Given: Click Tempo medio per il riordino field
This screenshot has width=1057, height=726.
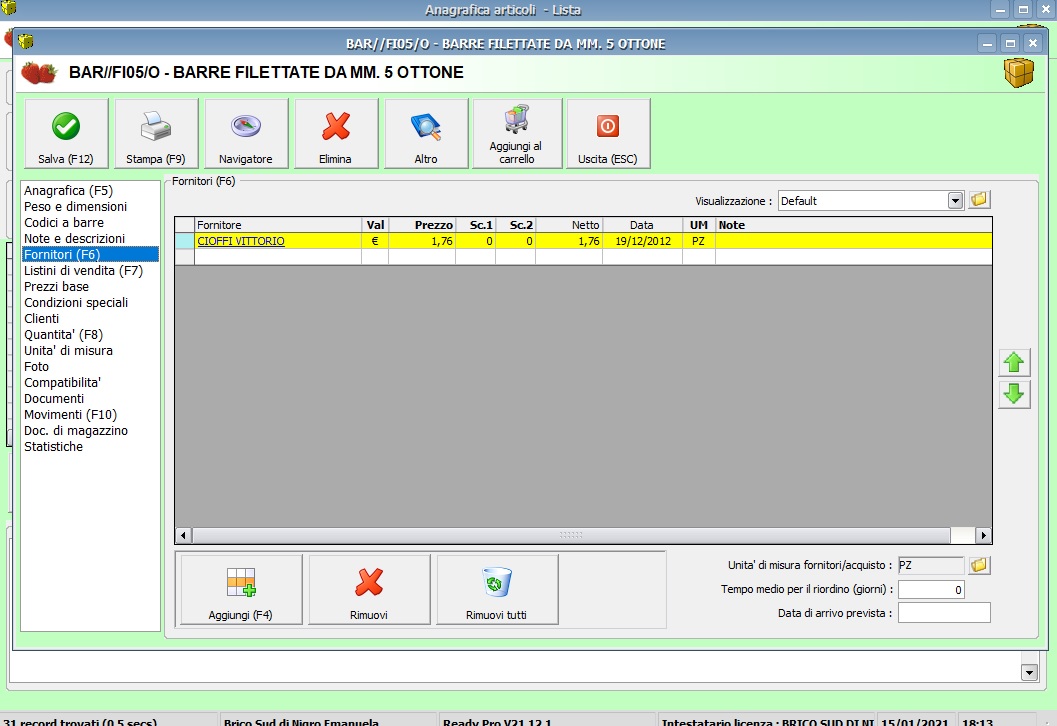Looking at the screenshot, I should (931, 589).
